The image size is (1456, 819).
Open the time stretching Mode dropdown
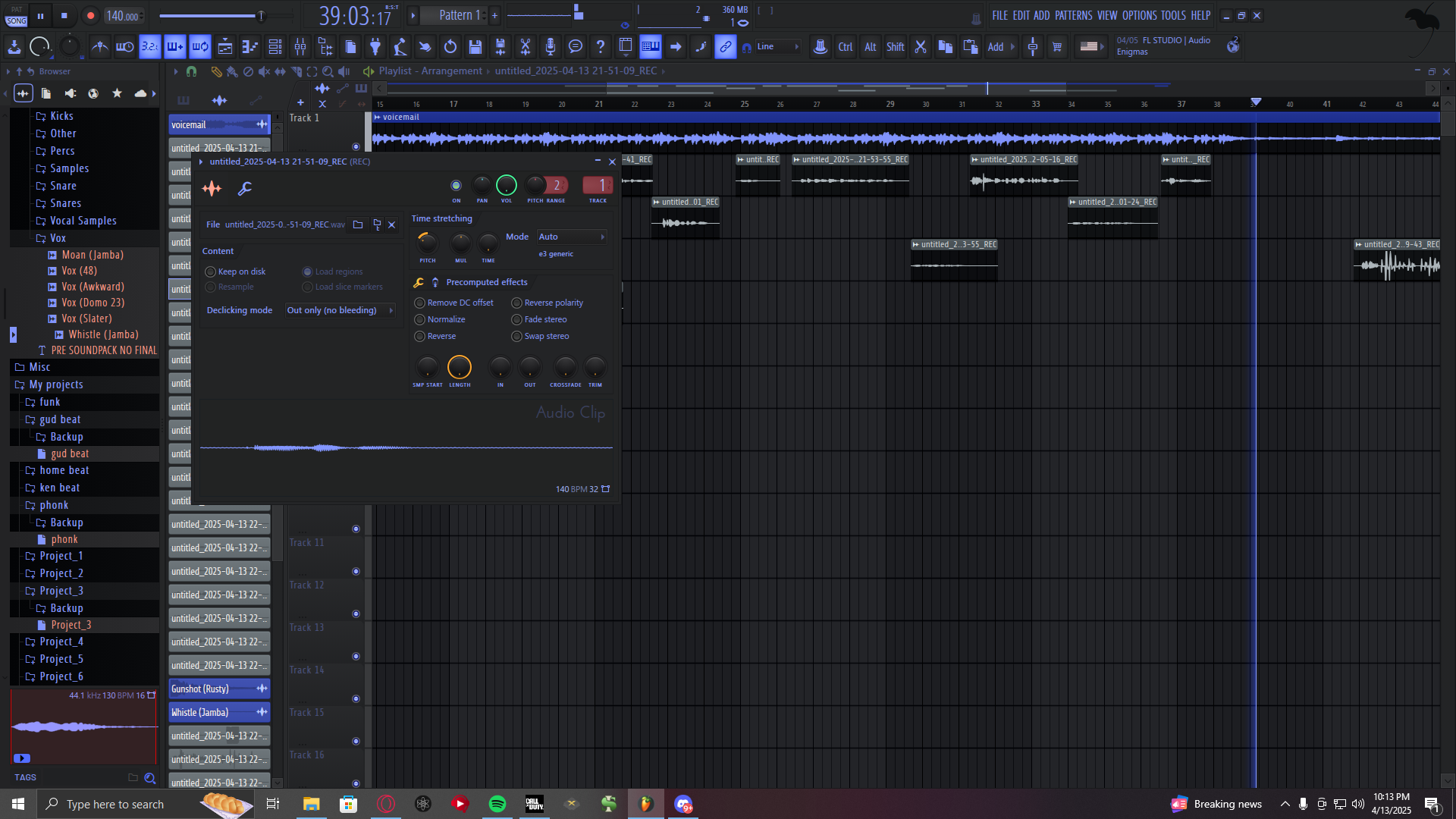[571, 237]
